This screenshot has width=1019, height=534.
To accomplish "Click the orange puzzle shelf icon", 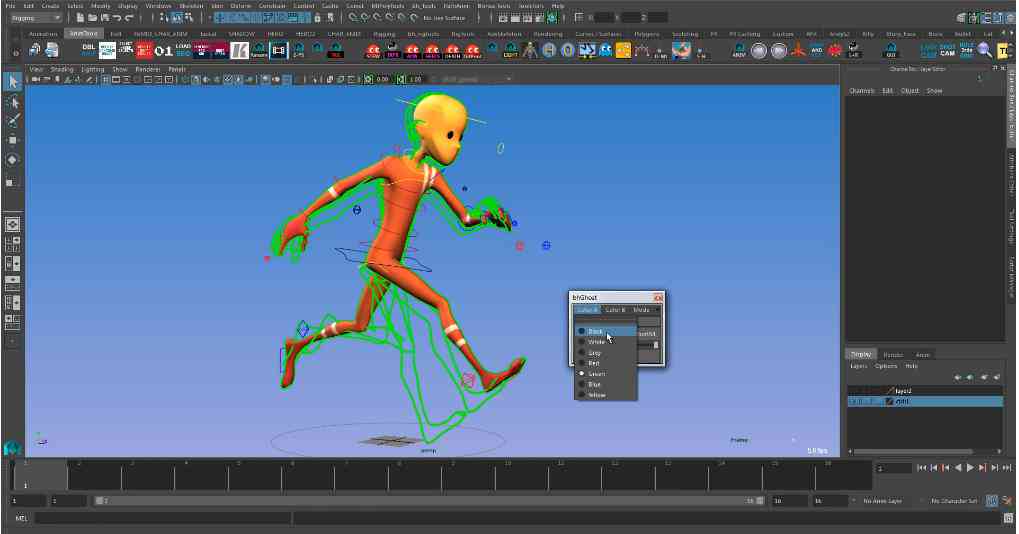I will coord(623,50).
